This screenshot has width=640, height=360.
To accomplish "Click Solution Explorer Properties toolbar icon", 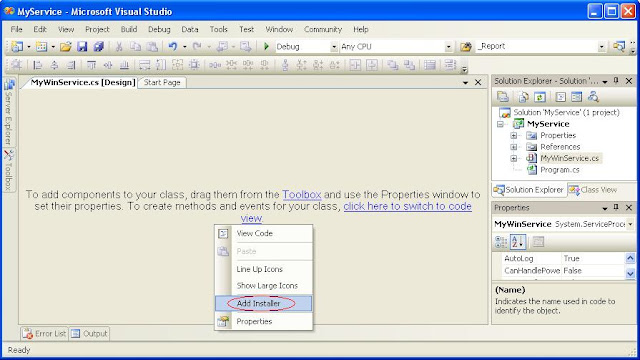I will pyautogui.click(x=503, y=97).
